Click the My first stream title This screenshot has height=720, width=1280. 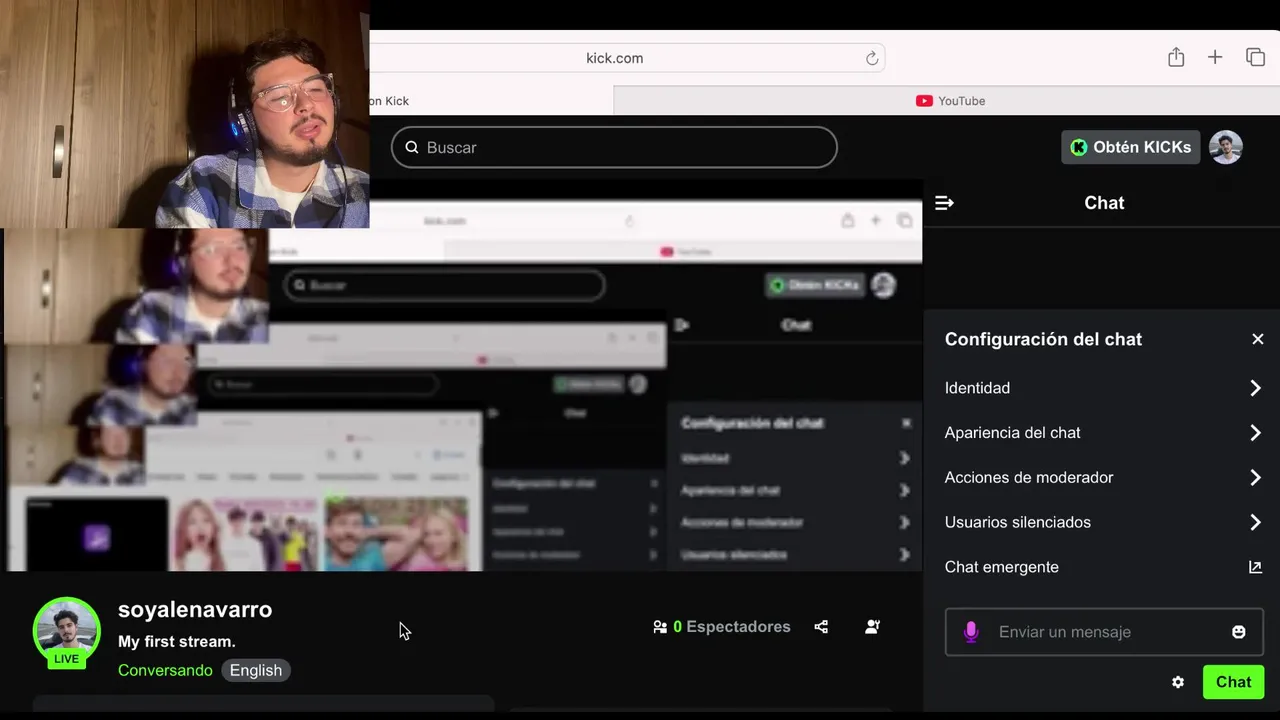pyautogui.click(x=177, y=641)
